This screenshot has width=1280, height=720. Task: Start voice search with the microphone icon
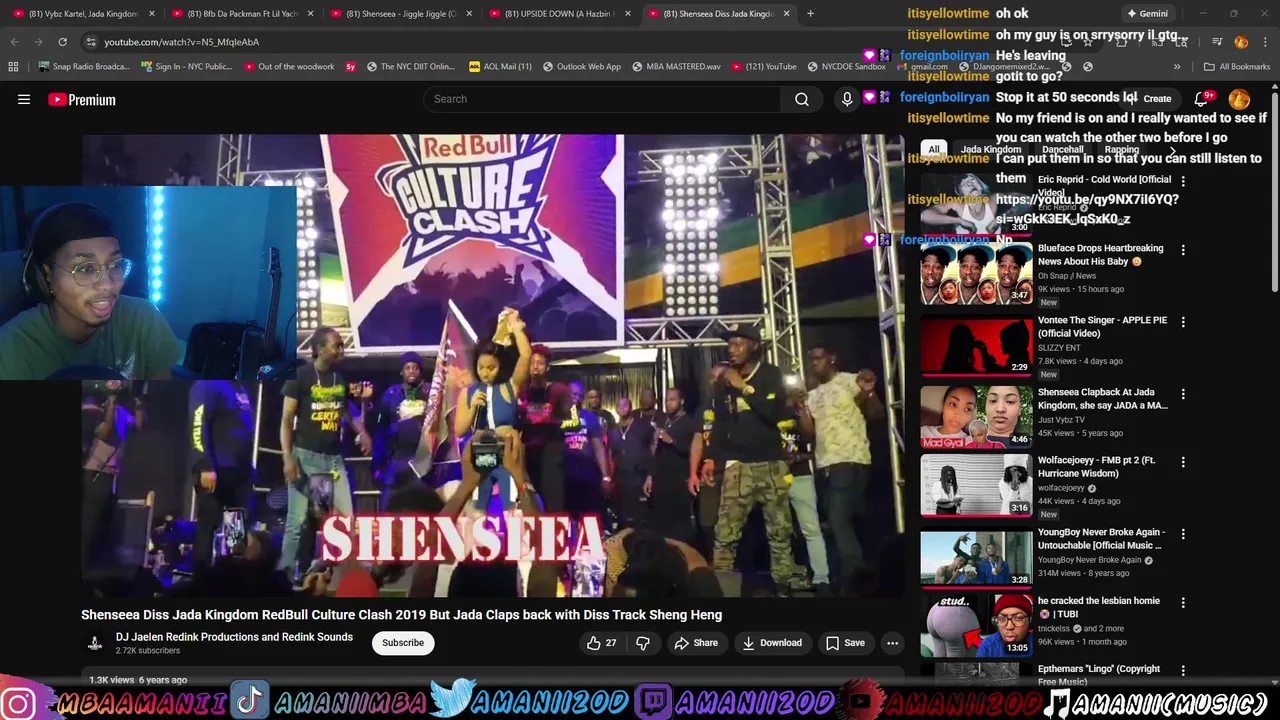847,99
